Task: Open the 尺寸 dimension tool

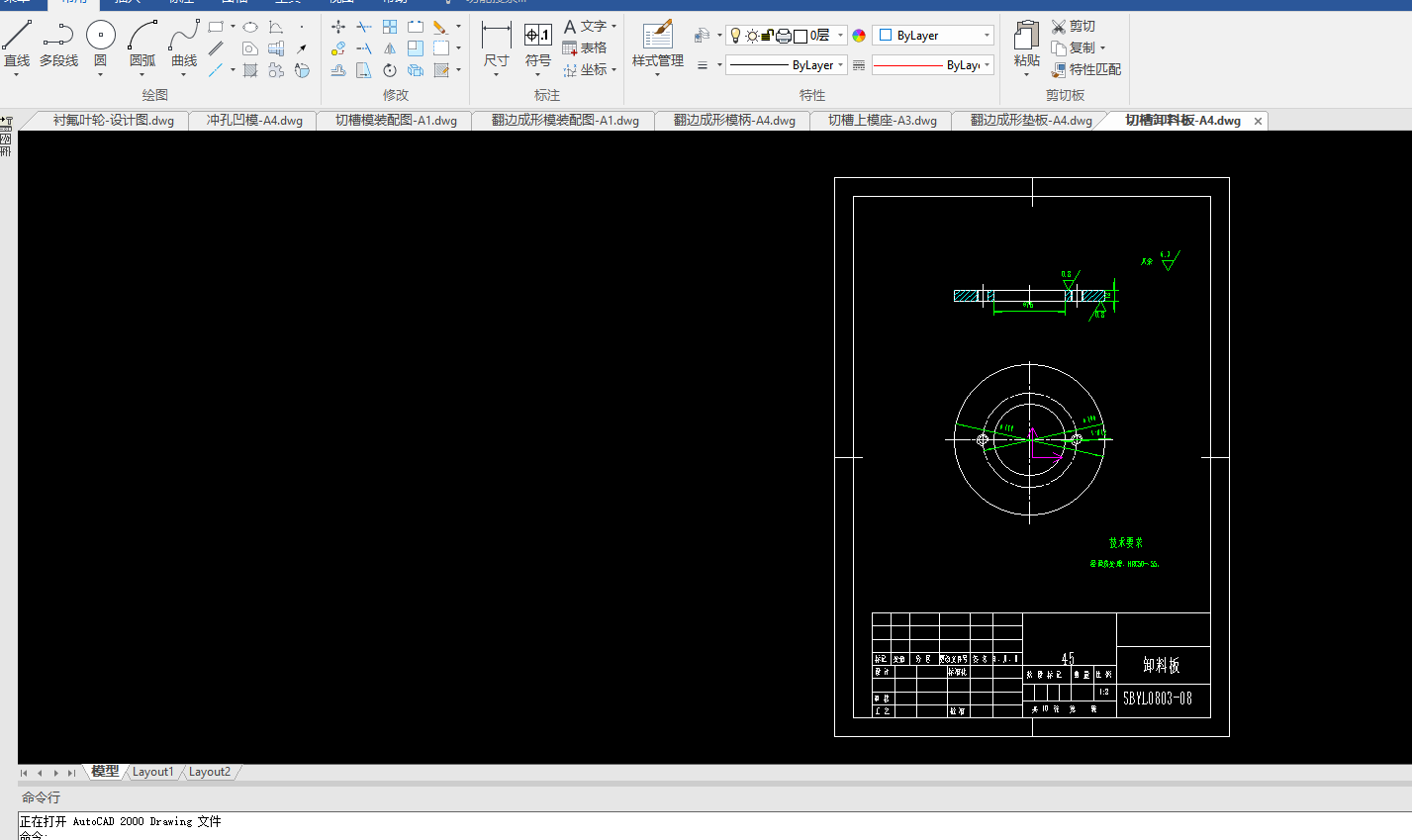Action: click(x=496, y=45)
